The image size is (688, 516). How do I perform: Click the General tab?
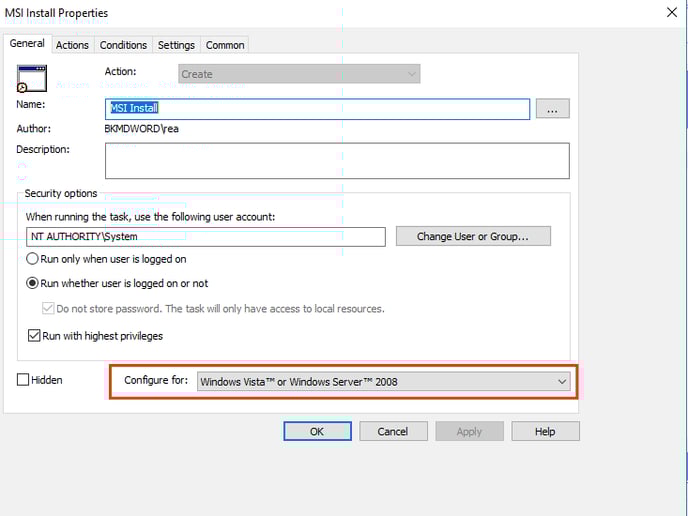(27, 44)
